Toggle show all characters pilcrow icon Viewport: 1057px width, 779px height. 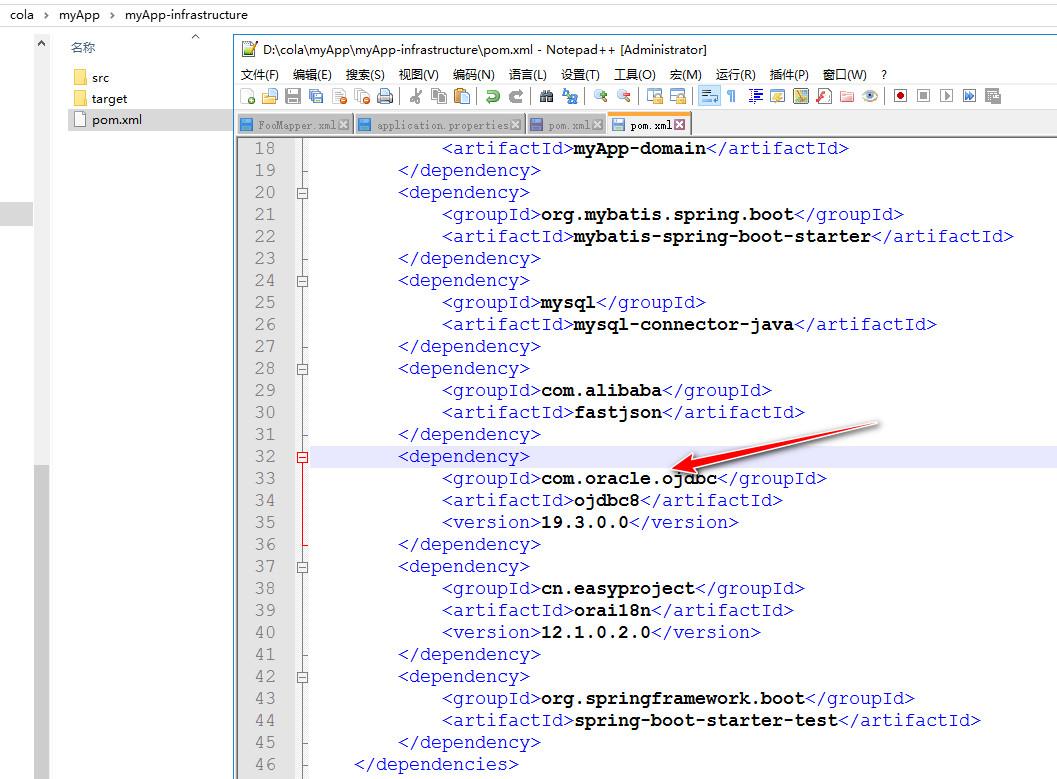[x=731, y=96]
